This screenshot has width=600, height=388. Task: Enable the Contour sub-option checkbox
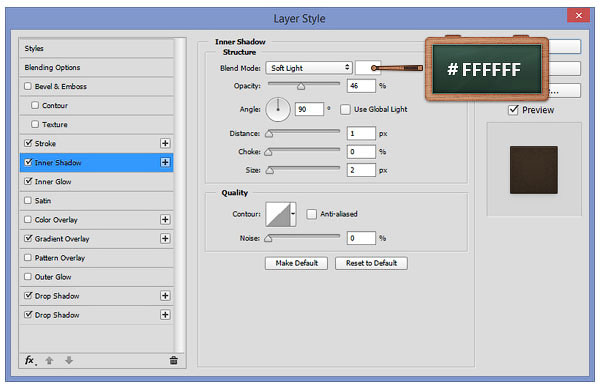[x=35, y=105]
